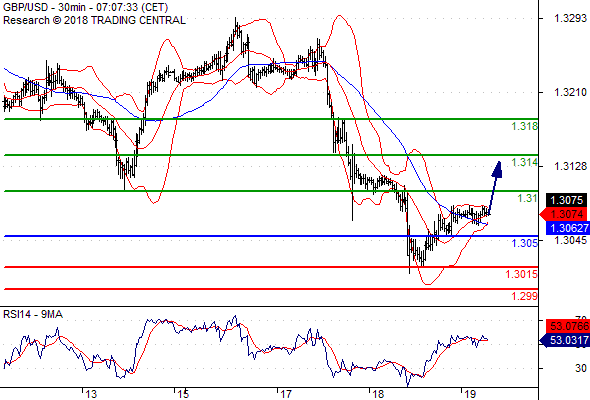590x400 pixels.
Task: Click the black 1.3075 current price tag
Action: 567,200
